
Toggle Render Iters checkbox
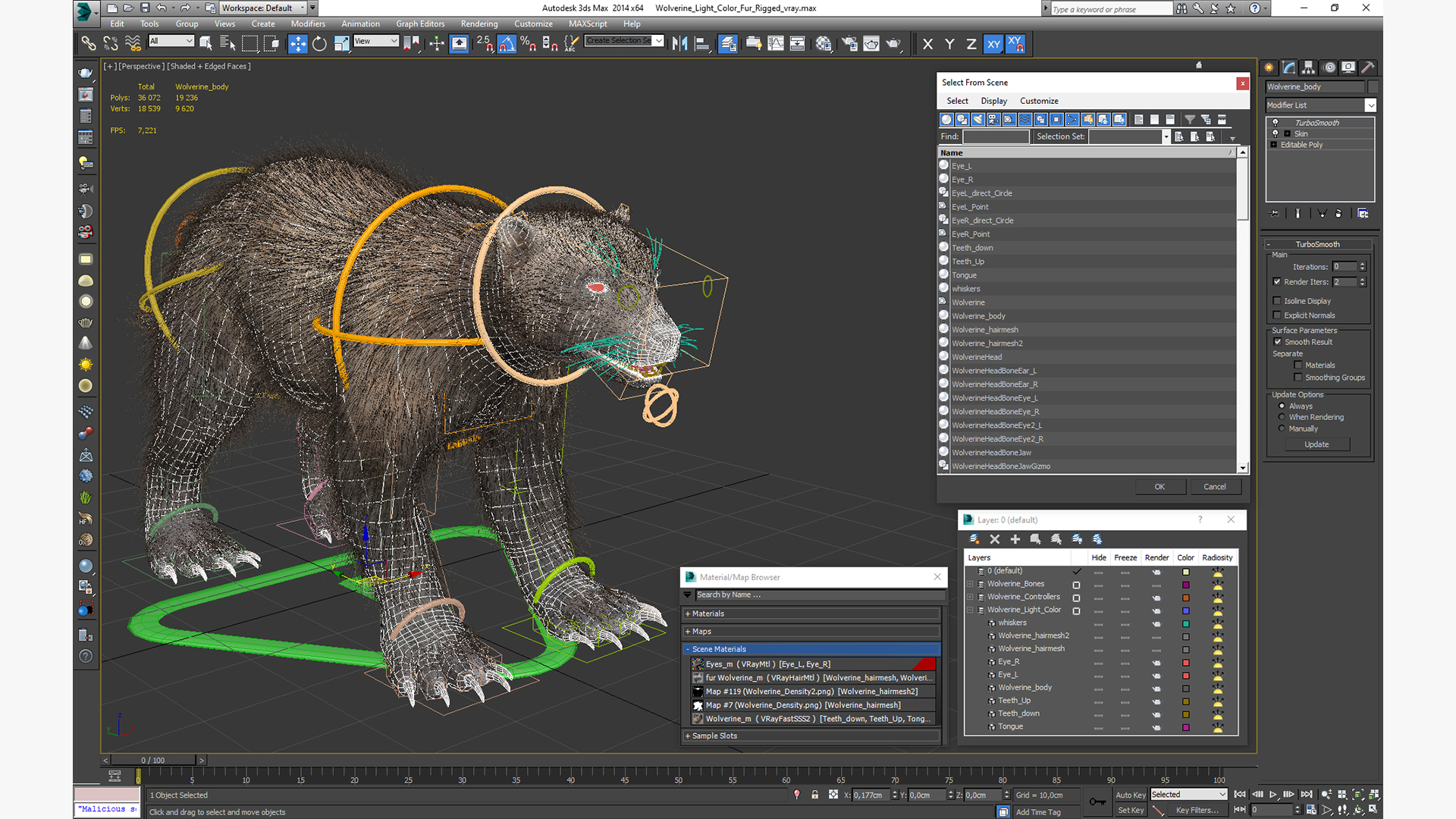pos(1278,281)
